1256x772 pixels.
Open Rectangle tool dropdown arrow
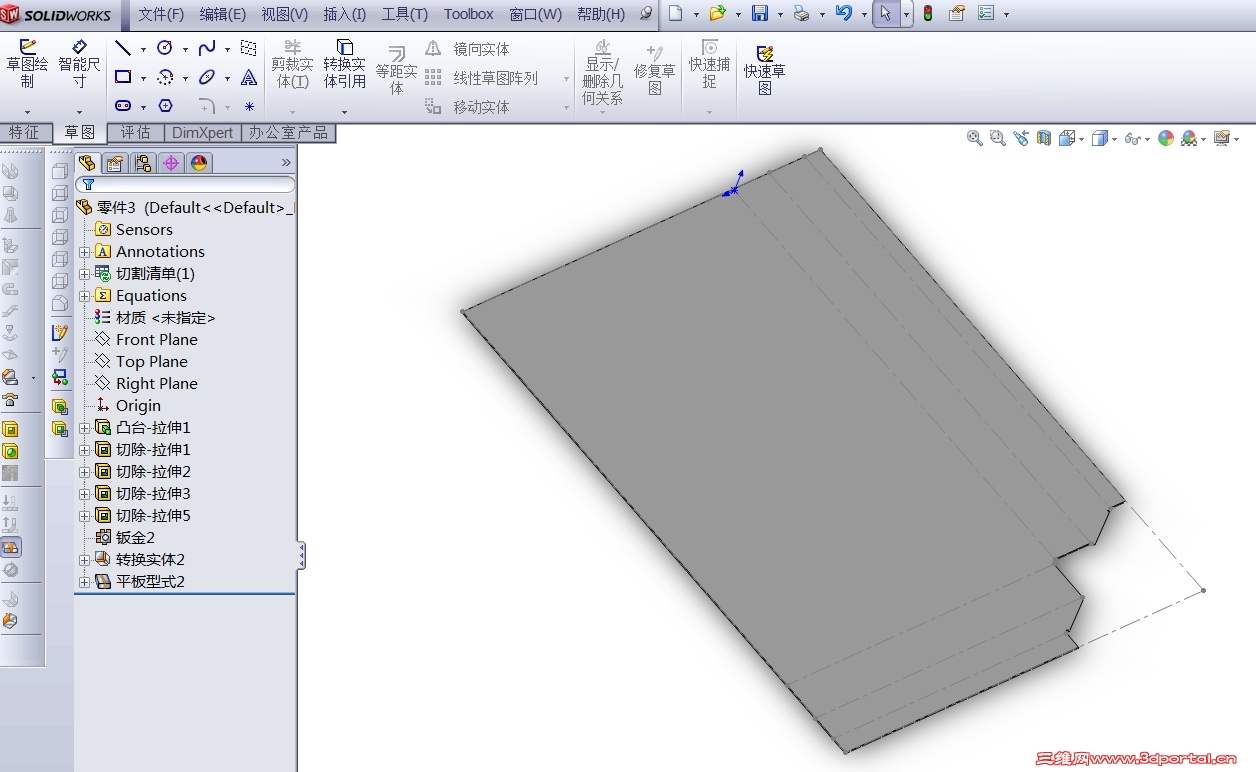[143, 78]
